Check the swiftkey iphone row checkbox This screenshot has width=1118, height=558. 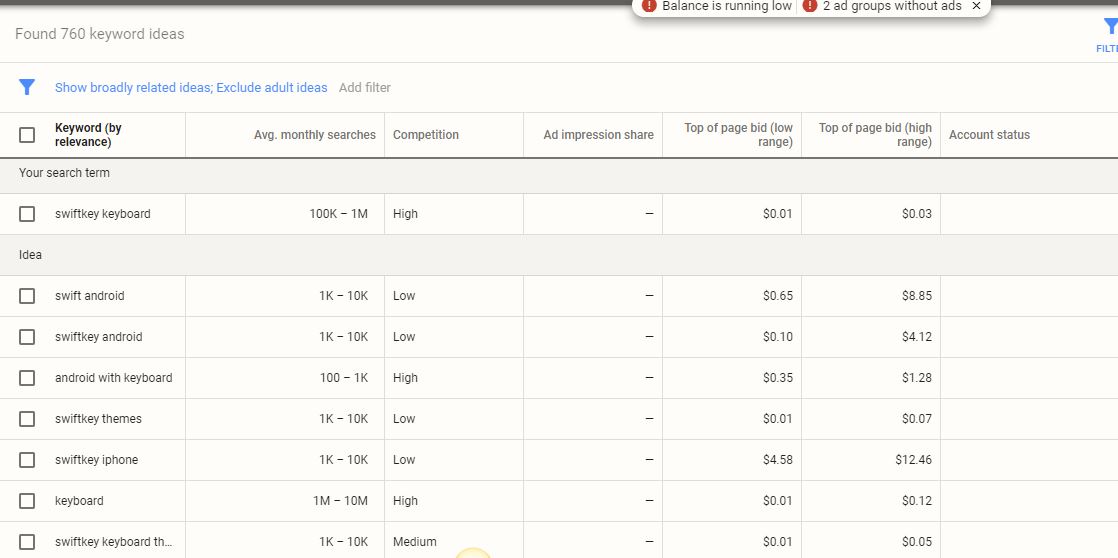point(27,460)
